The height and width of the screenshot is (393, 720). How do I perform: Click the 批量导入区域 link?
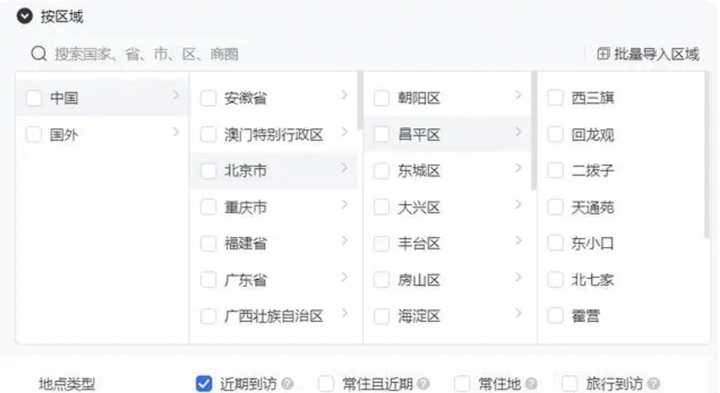648,54
